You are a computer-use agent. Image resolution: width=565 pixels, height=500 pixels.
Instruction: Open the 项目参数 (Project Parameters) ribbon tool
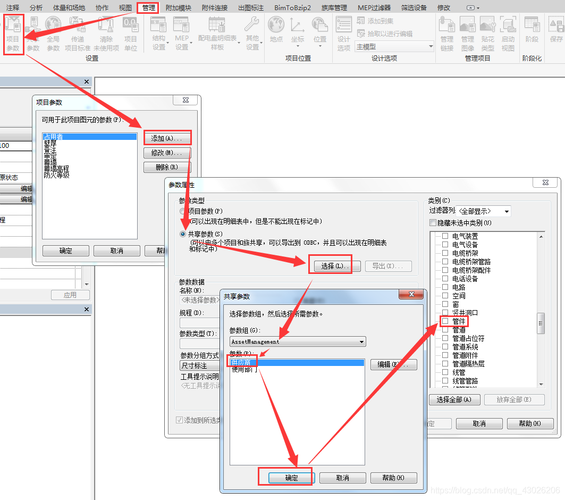click(13, 34)
